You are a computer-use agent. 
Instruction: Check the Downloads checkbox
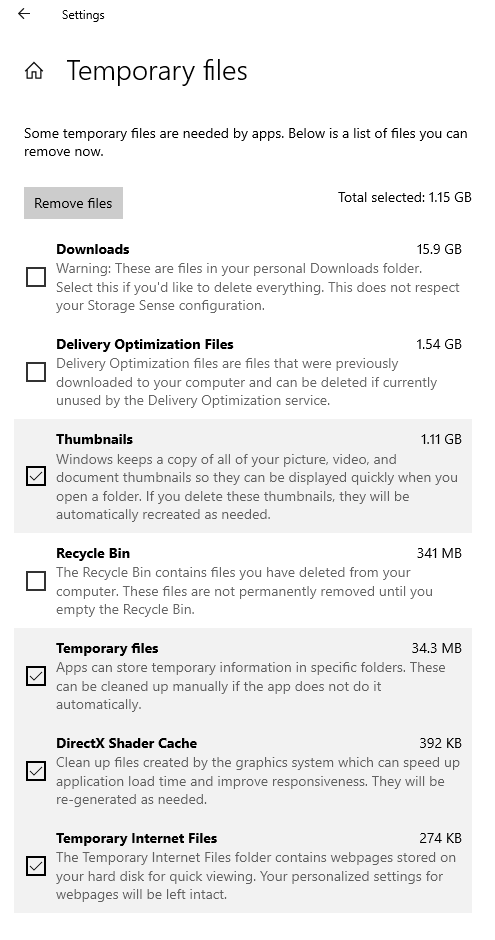coord(36,277)
